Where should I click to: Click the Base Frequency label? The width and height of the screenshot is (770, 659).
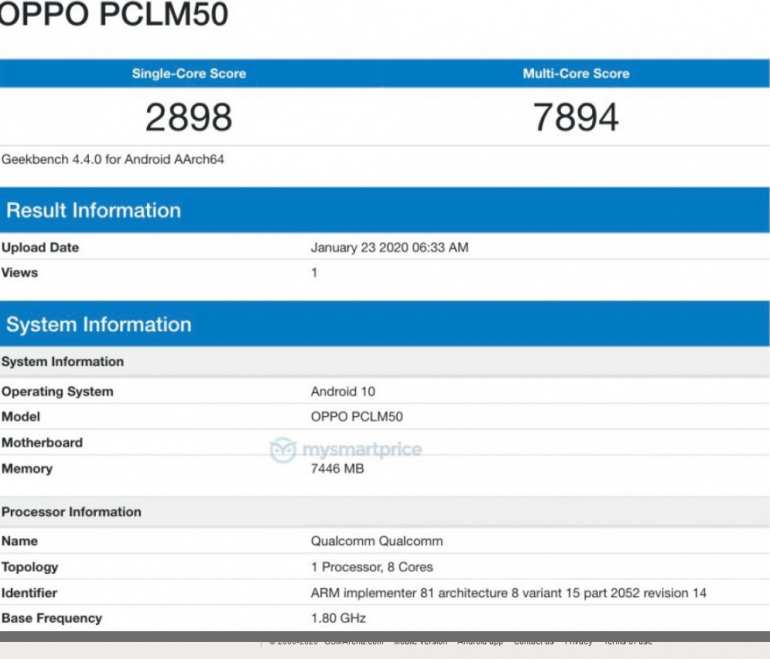[52, 618]
